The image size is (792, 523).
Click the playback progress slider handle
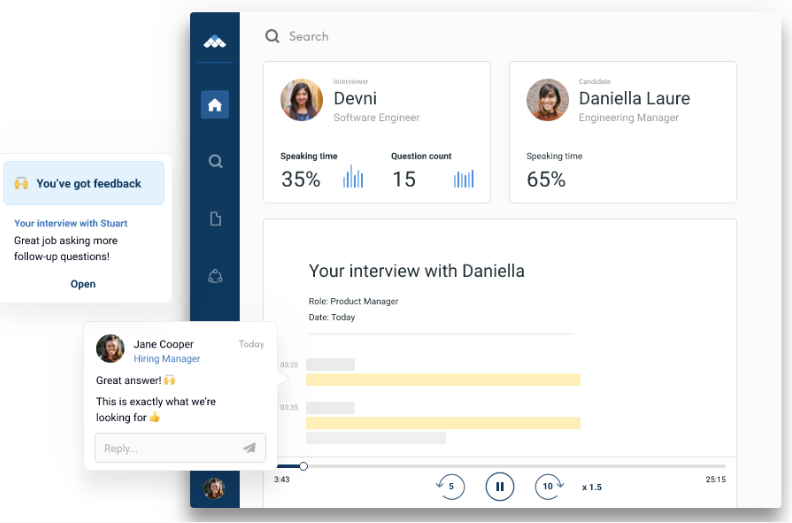point(303,466)
